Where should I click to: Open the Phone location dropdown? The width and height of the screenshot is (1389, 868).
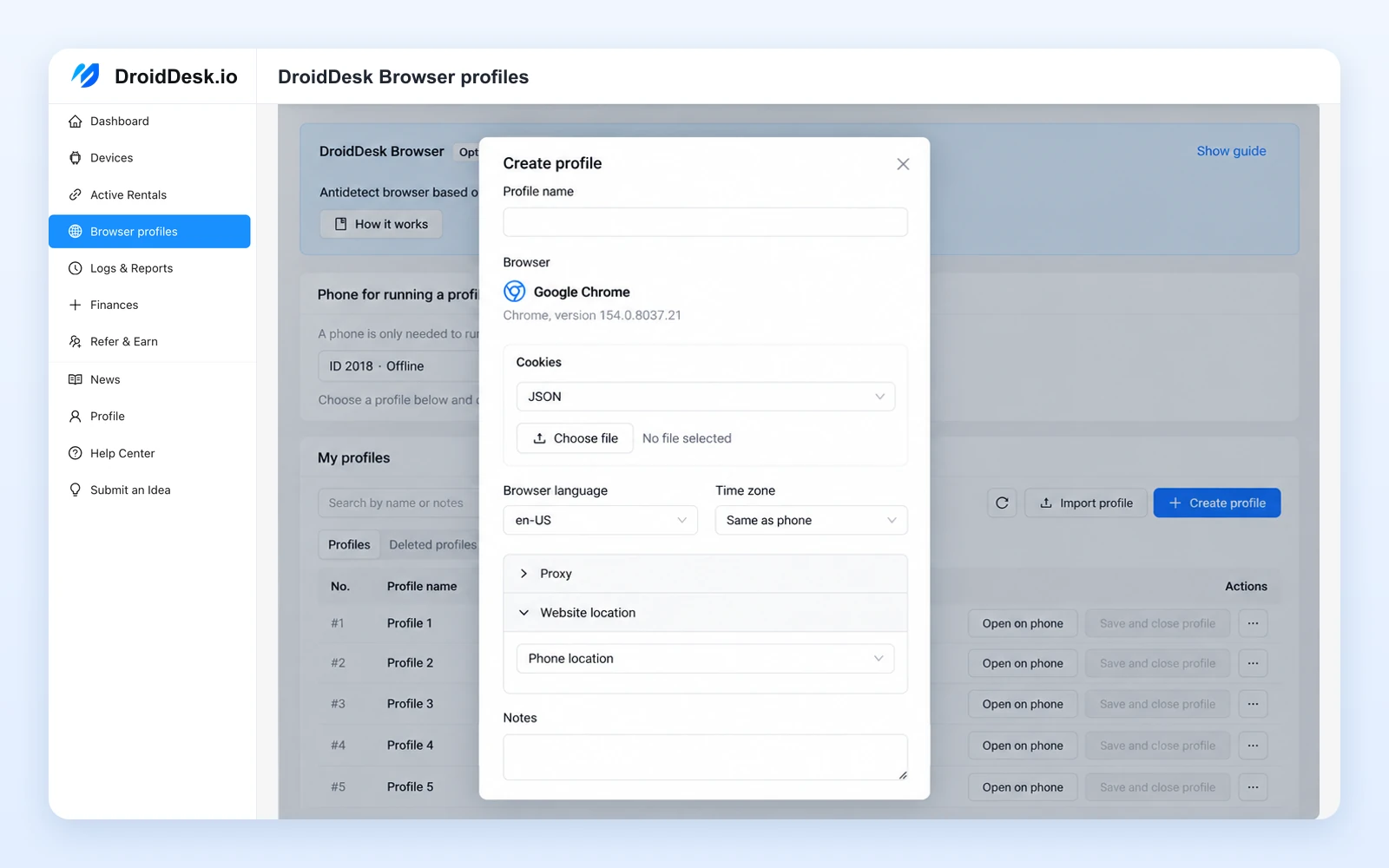705,659
